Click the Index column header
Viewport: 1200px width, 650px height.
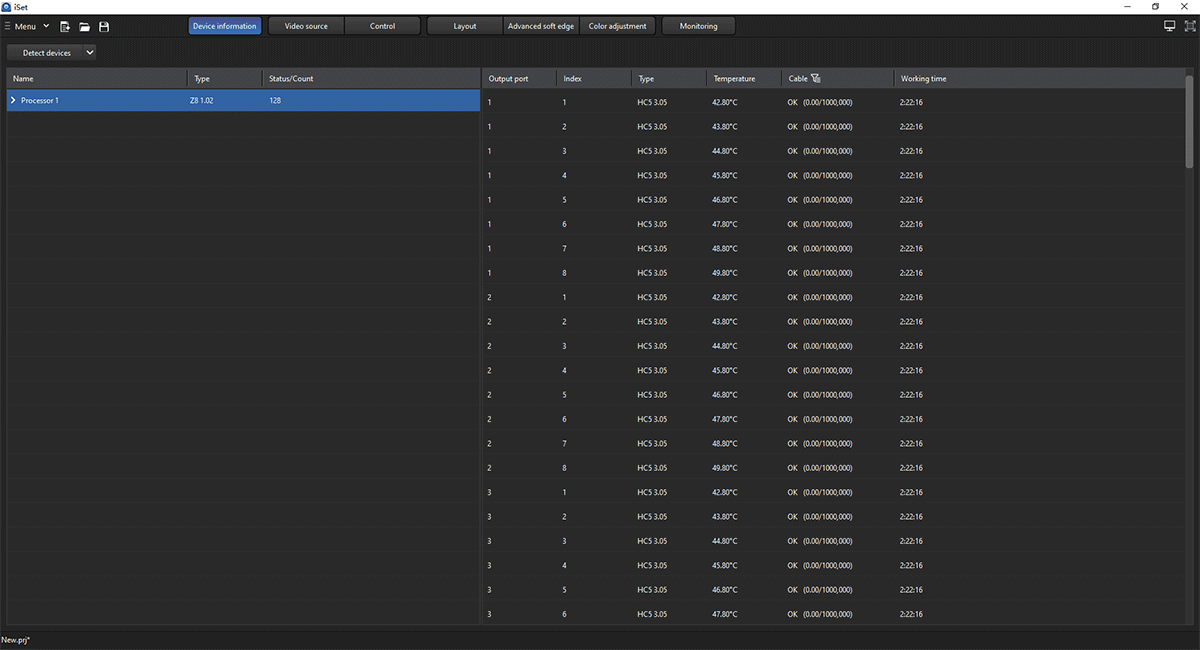click(x=594, y=78)
